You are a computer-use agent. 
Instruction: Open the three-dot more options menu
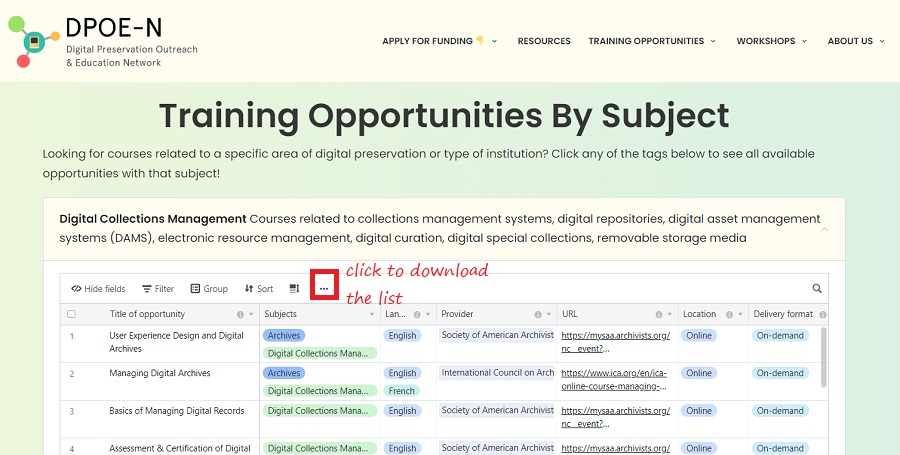pyautogui.click(x=323, y=288)
